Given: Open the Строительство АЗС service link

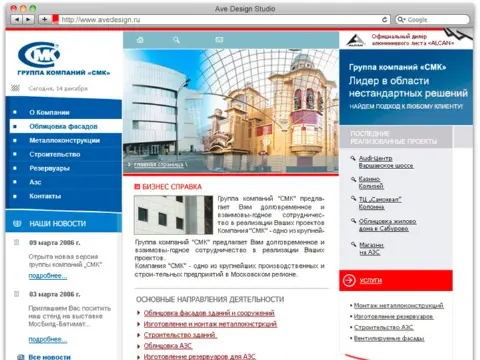Looking at the screenshot, I should coord(384,327).
